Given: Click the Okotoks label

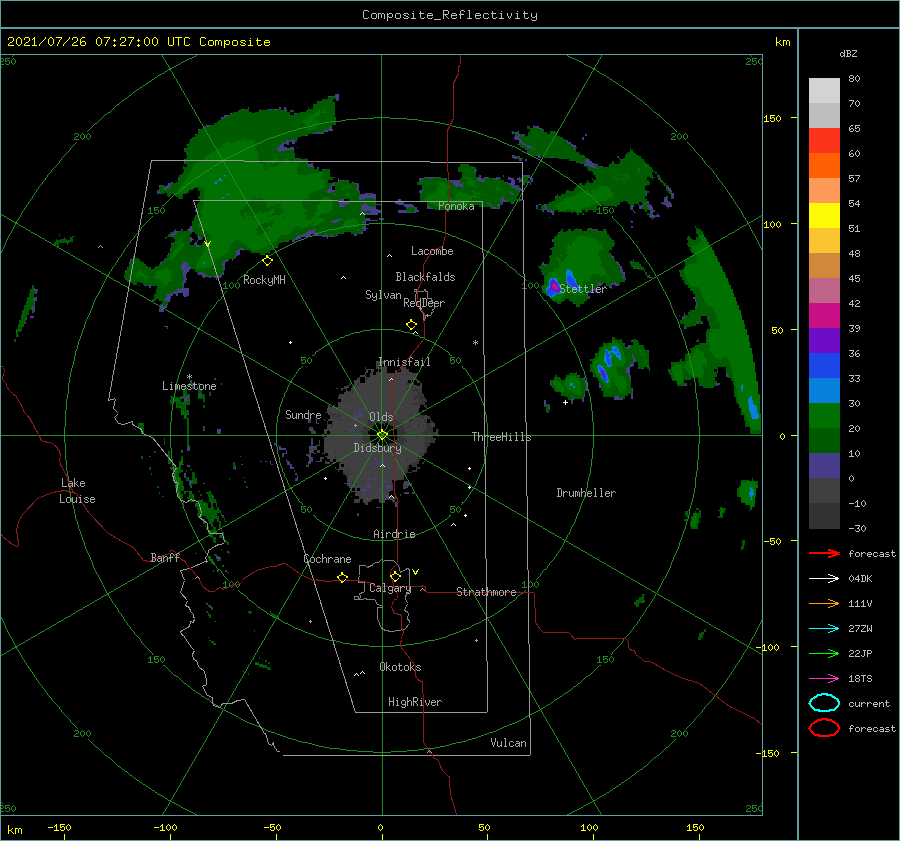Looking at the screenshot, I should pos(400,667).
